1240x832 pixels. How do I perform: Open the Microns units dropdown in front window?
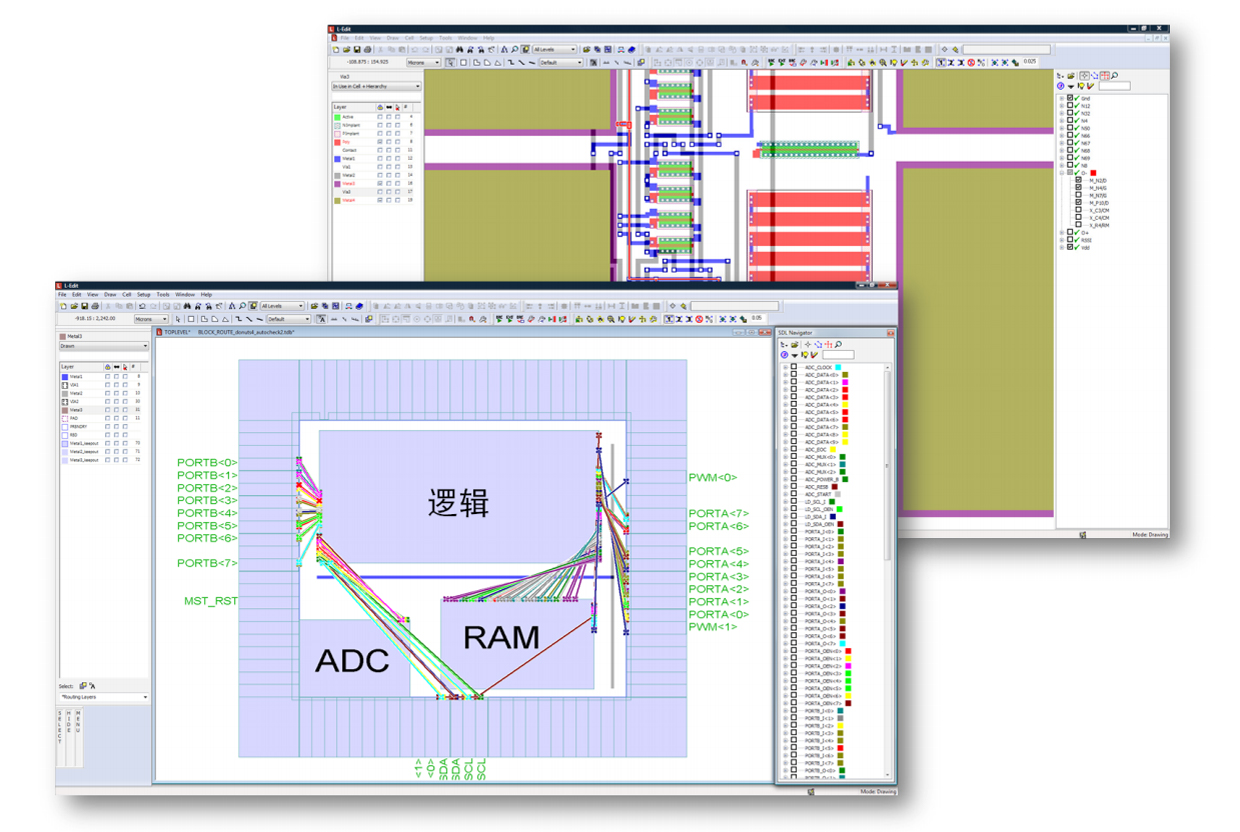[x=151, y=319]
